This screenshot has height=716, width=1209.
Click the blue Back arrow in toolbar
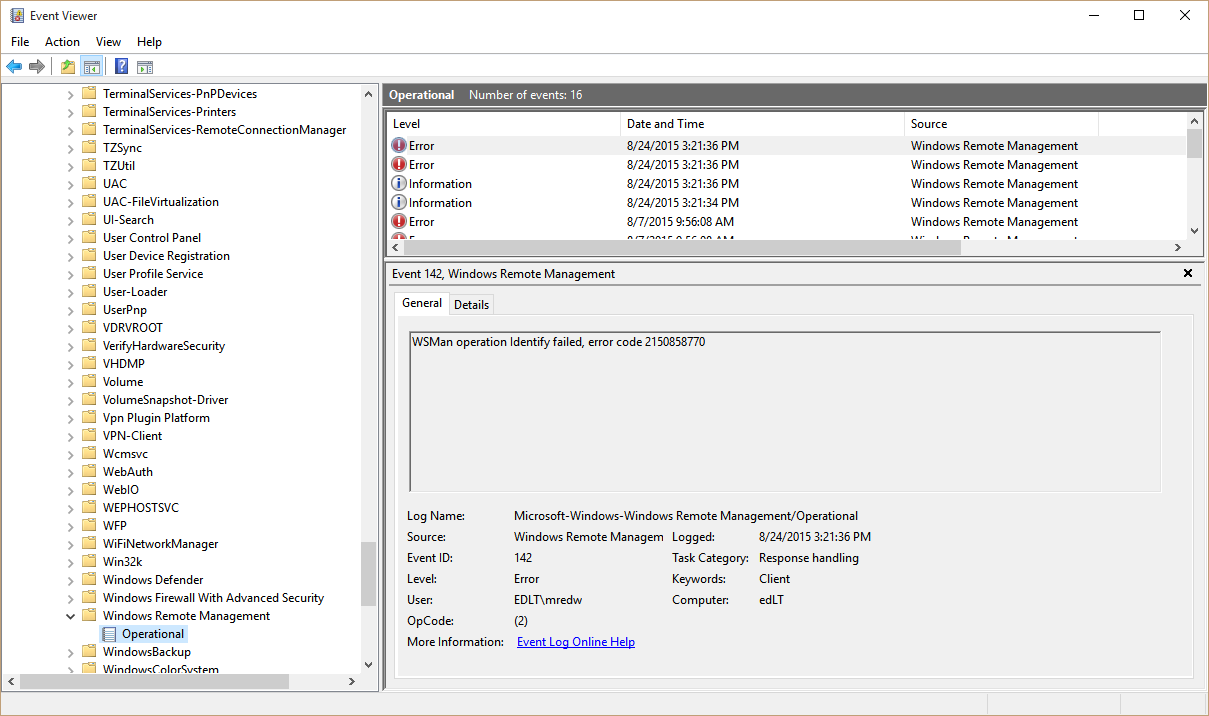[x=14, y=67]
